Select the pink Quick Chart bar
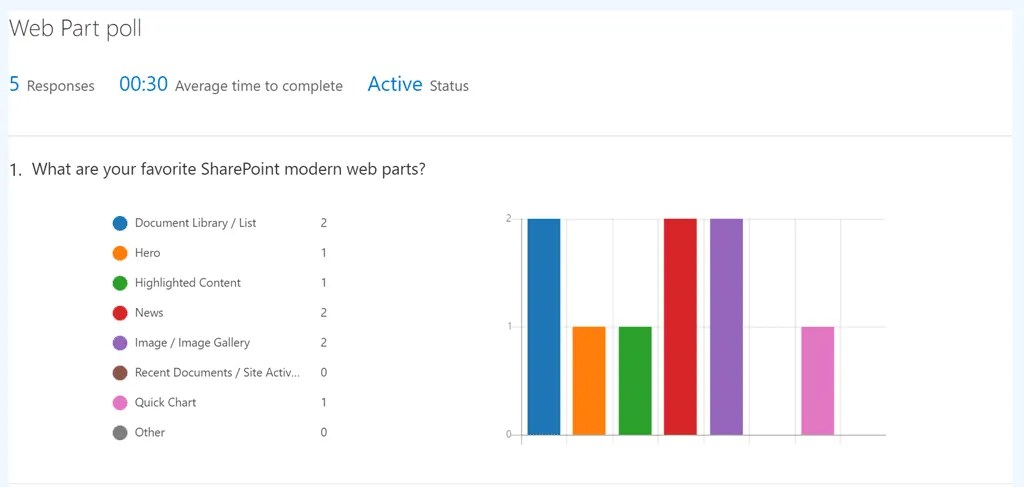Screen dimensions: 1024x487 tap(818, 381)
